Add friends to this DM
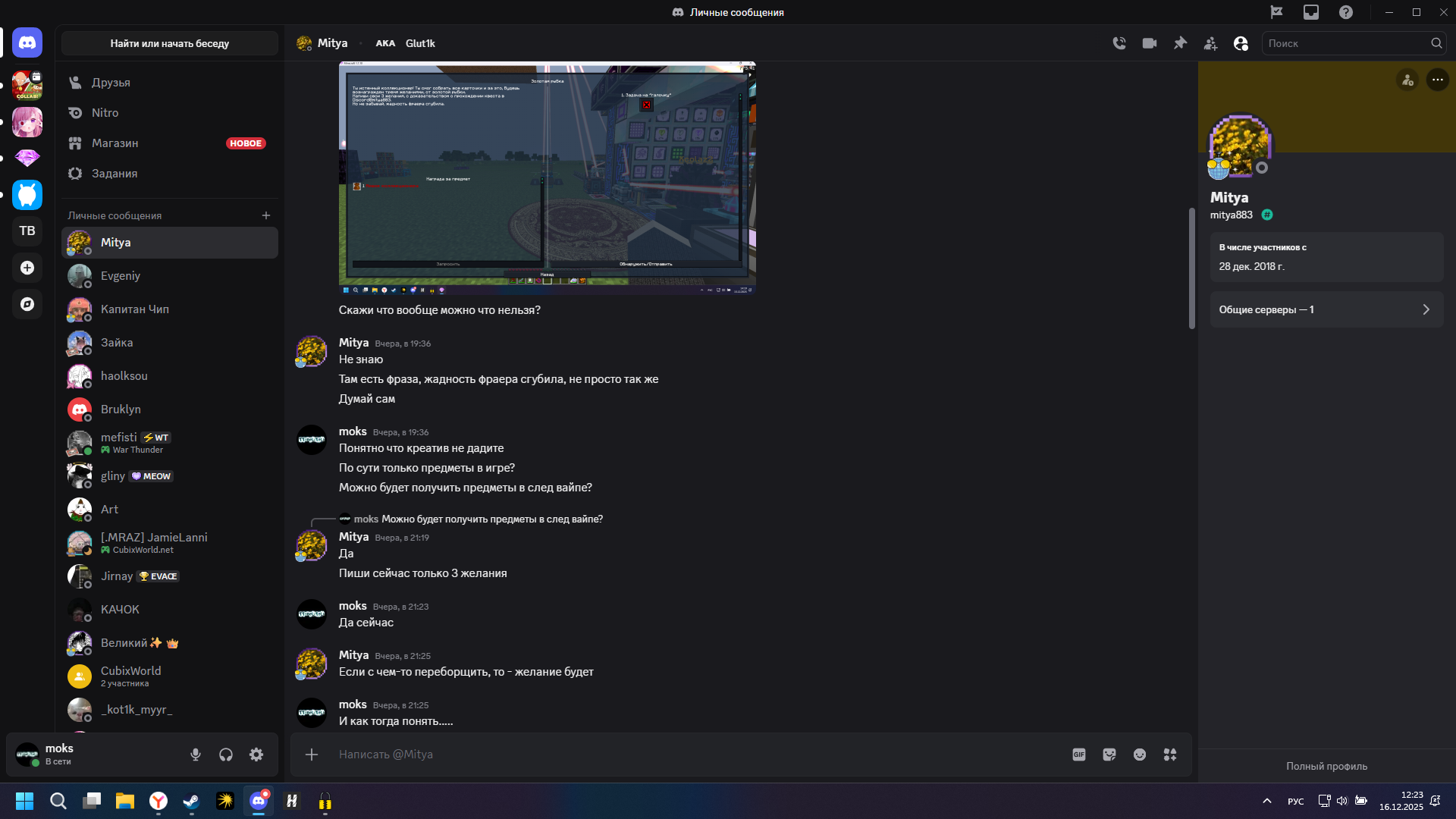 (x=1210, y=43)
